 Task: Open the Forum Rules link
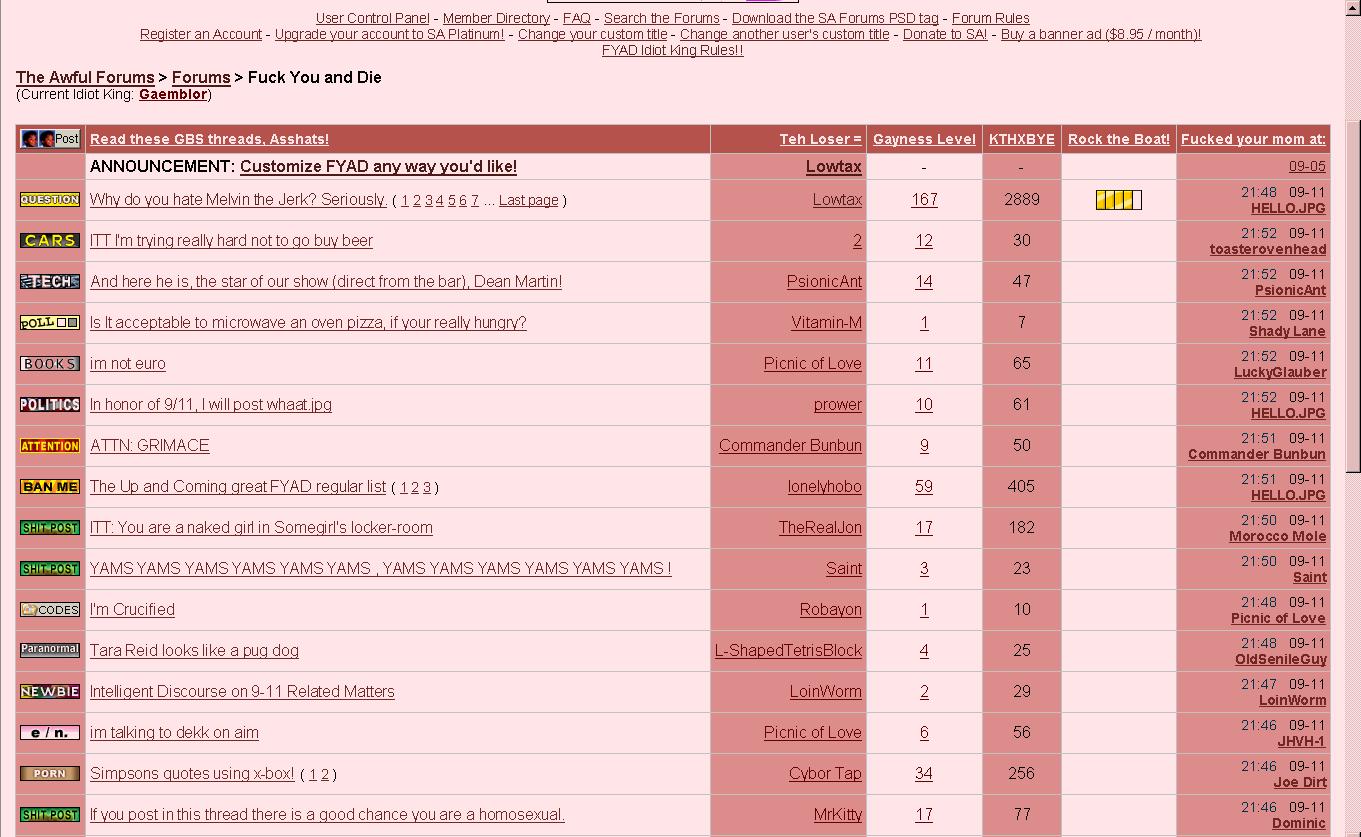tap(990, 18)
